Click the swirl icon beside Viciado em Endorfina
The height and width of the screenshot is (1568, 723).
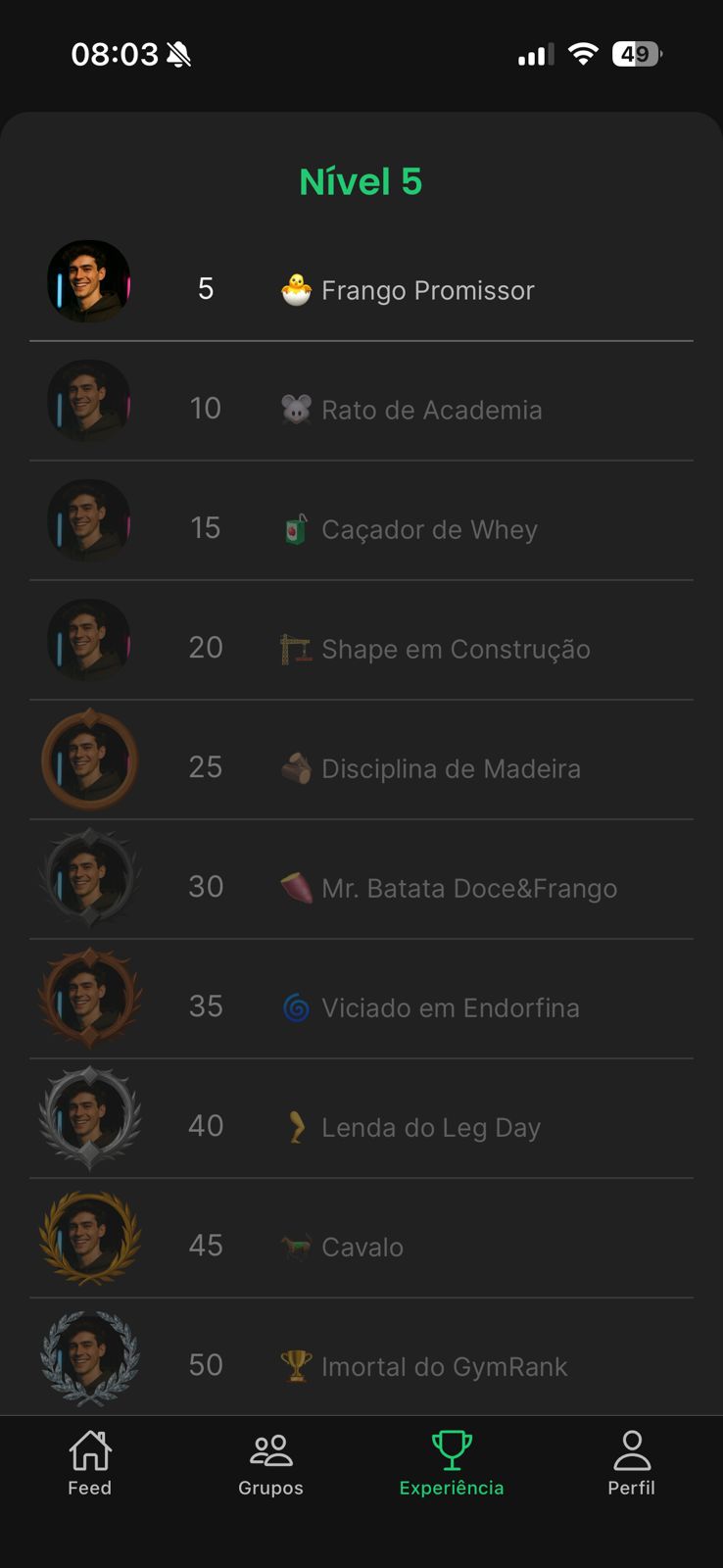coord(296,1007)
